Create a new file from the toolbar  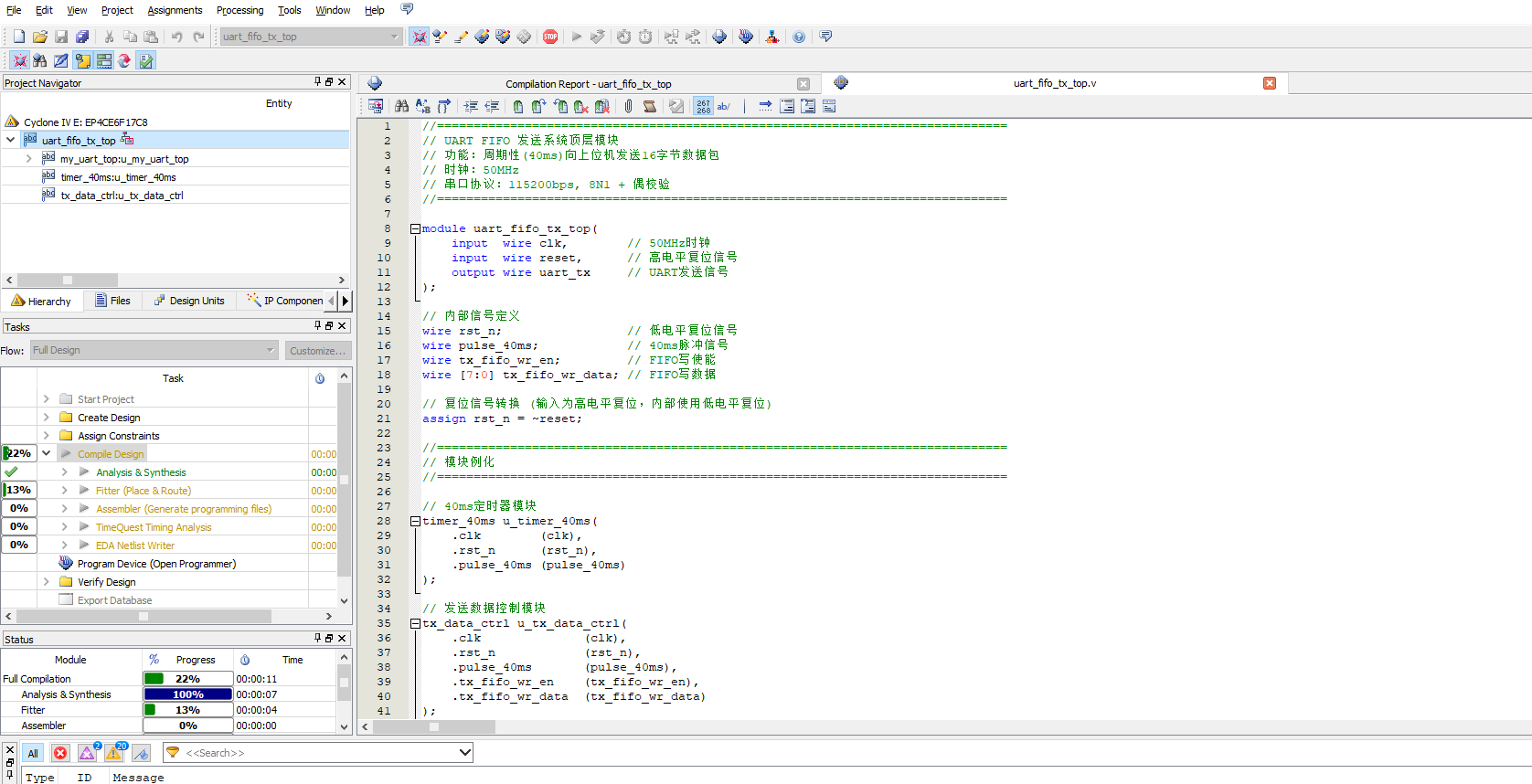pyautogui.click(x=19, y=37)
